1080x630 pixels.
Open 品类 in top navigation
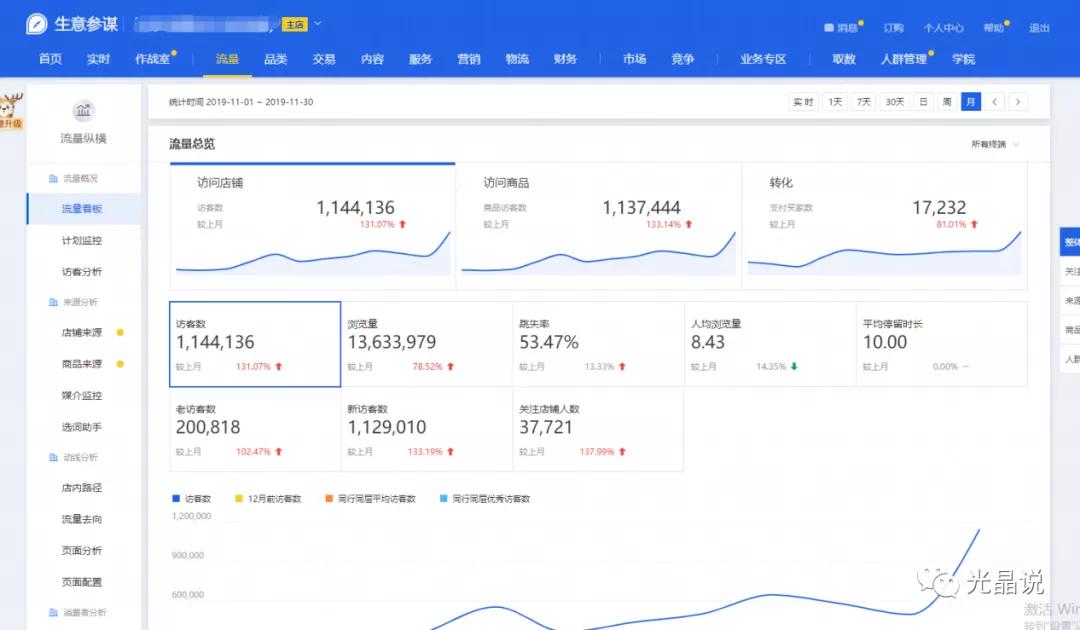pos(276,59)
